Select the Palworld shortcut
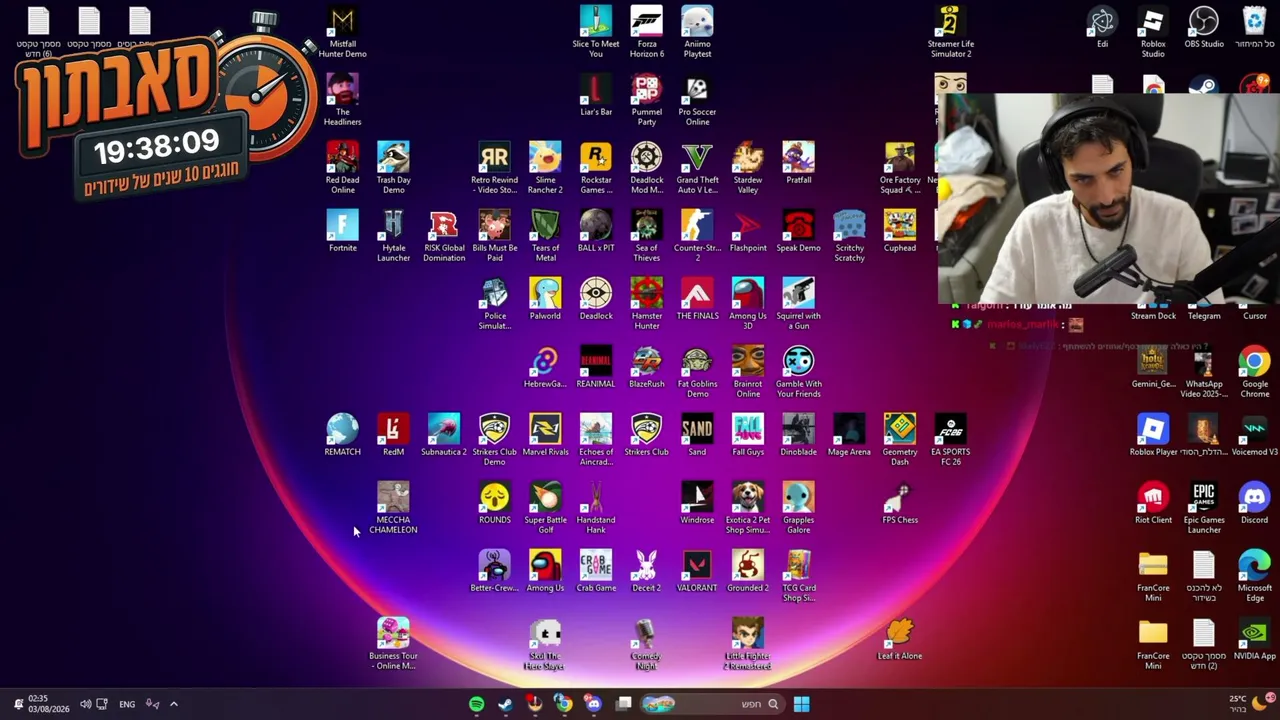Screen dimensions: 1280x720 (x=545, y=299)
